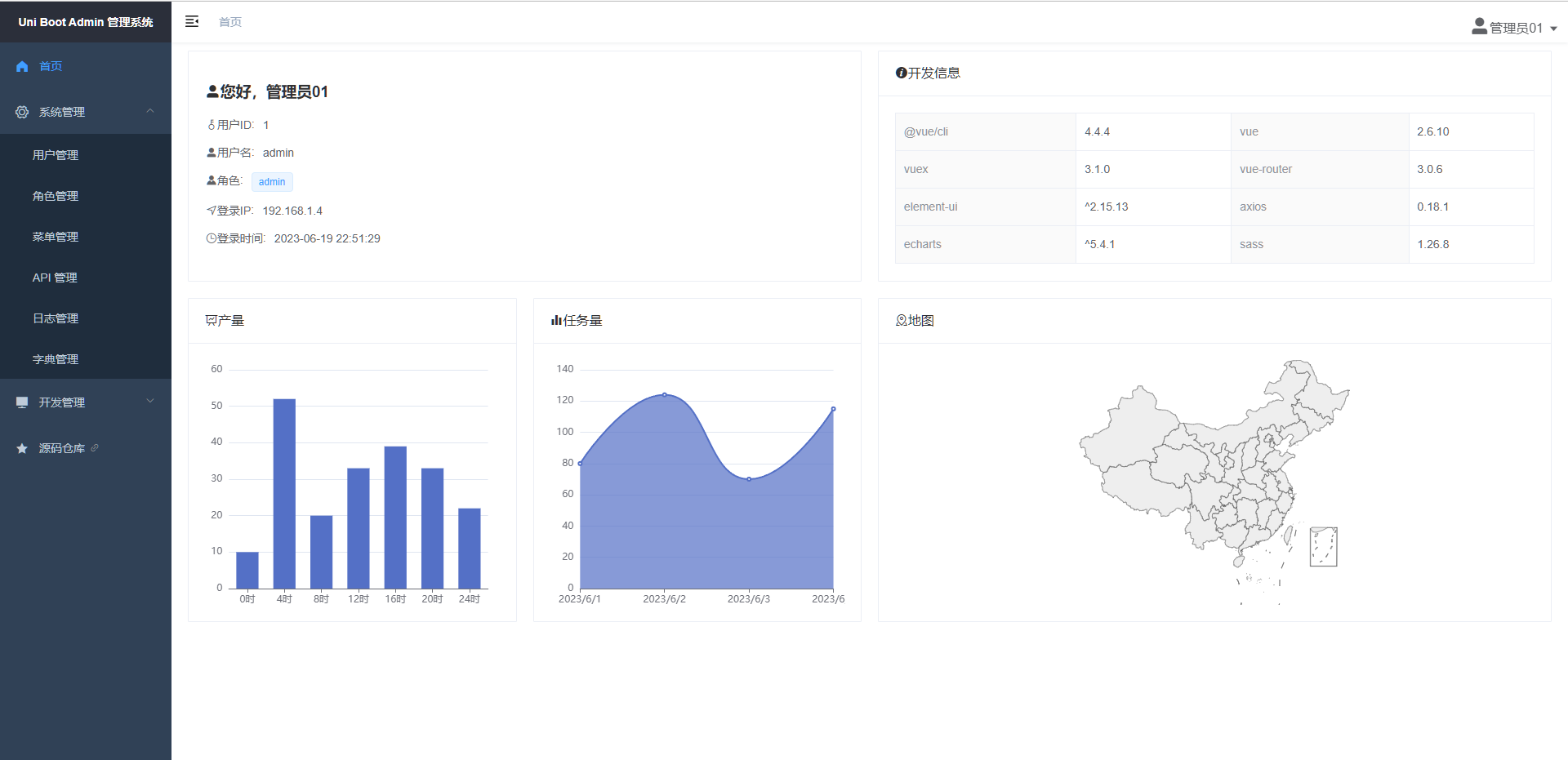The width and height of the screenshot is (1568, 760).
Task: Collapse the 系统管理 submenu chevron
Action: [x=150, y=111]
